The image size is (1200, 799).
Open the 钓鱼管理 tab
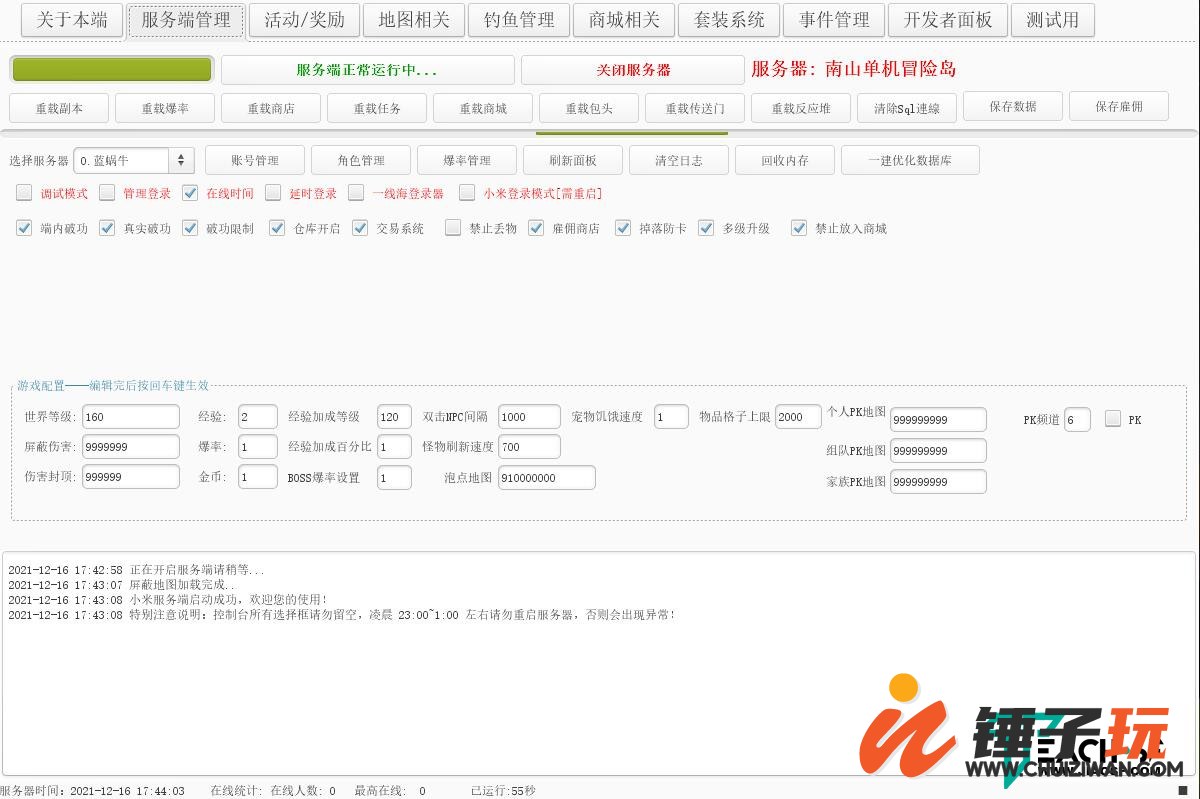(519, 20)
